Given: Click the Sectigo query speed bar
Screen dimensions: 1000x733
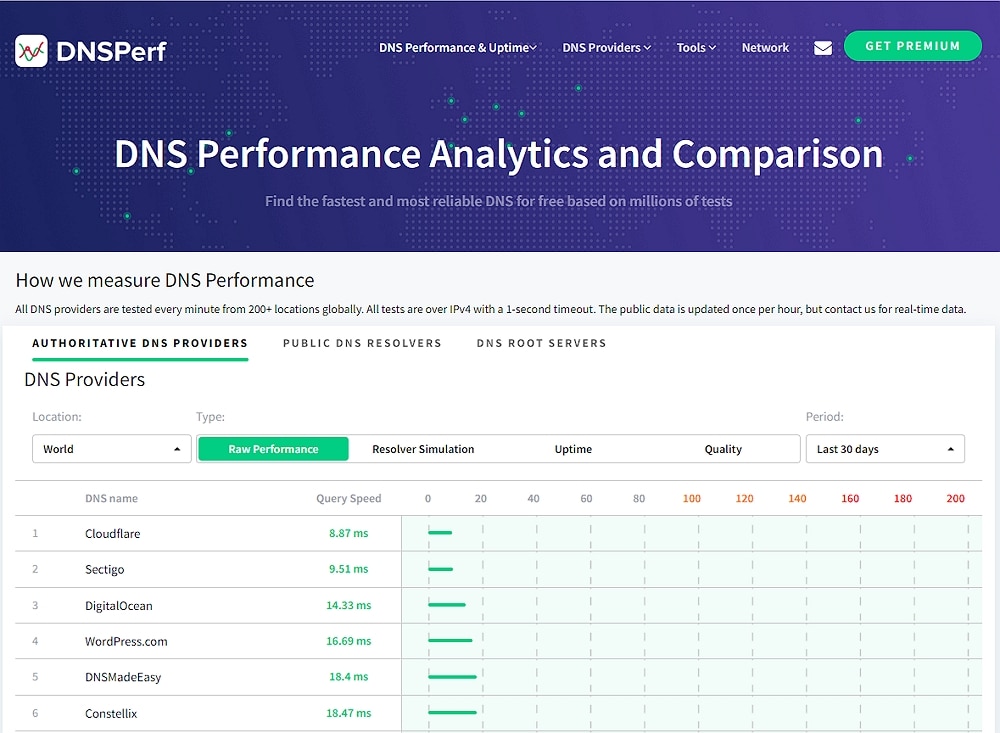Looking at the screenshot, I should click(441, 569).
